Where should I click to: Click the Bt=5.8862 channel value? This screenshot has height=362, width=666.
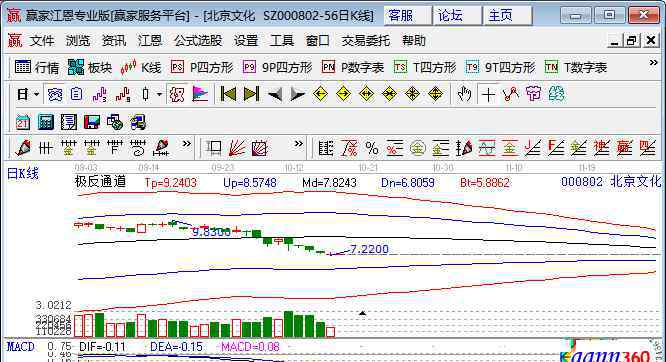pos(485,183)
